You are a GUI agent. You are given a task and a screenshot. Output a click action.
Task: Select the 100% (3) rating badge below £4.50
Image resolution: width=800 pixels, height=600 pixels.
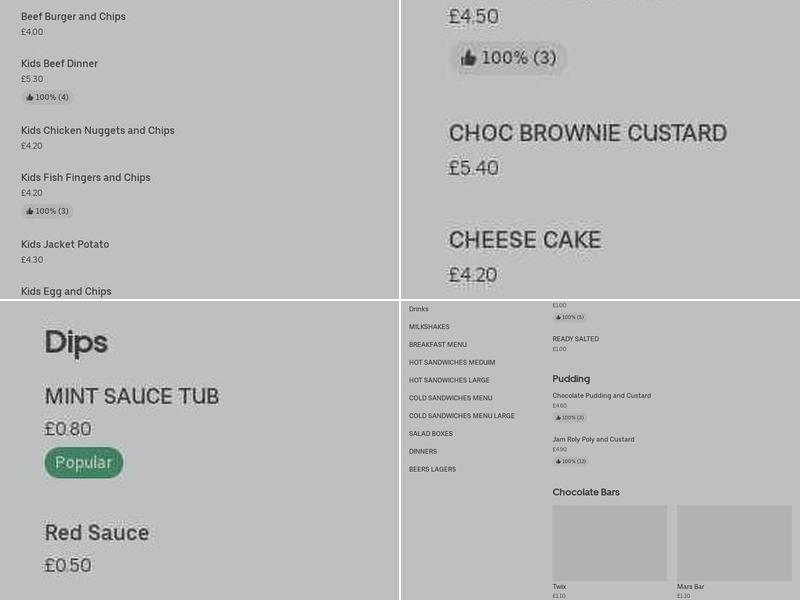[x=509, y=59]
